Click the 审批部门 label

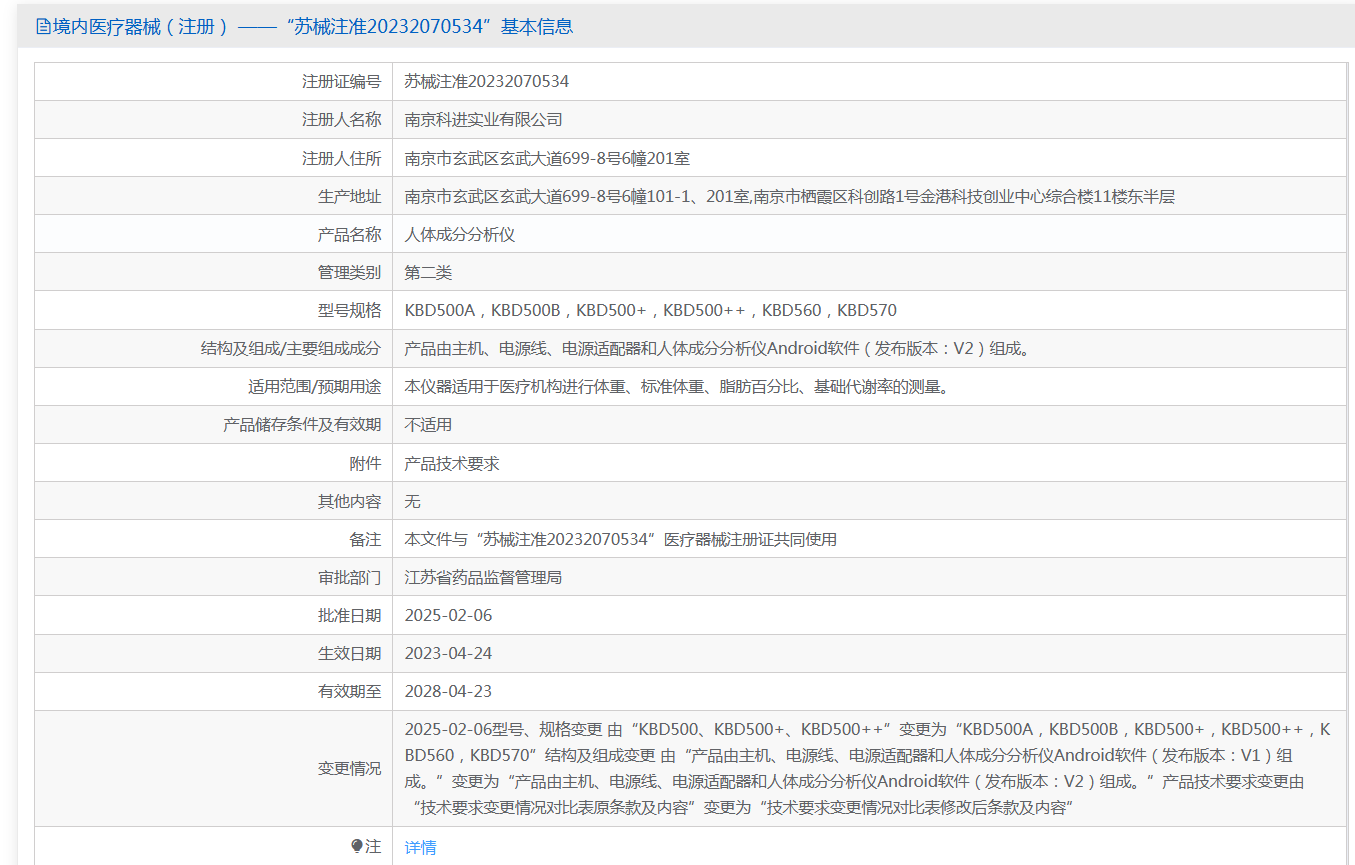point(350,577)
